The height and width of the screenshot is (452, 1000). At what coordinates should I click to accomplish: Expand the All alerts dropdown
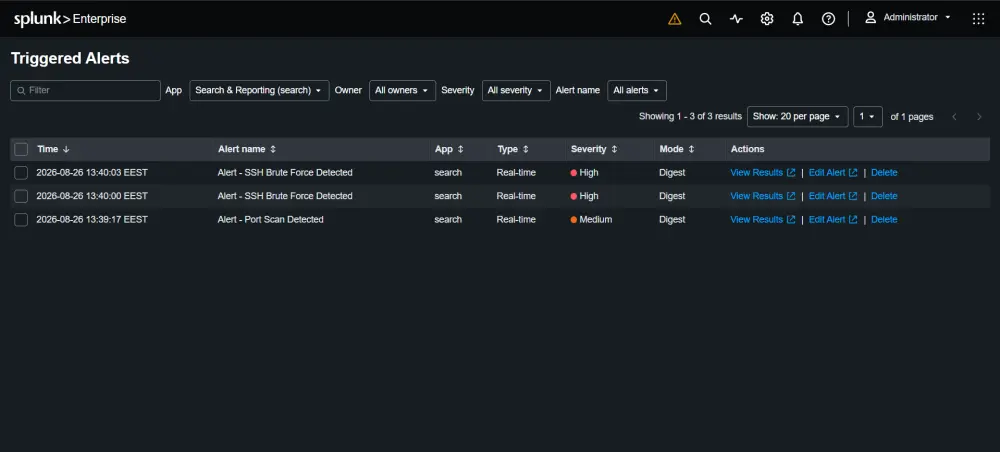pos(637,91)
